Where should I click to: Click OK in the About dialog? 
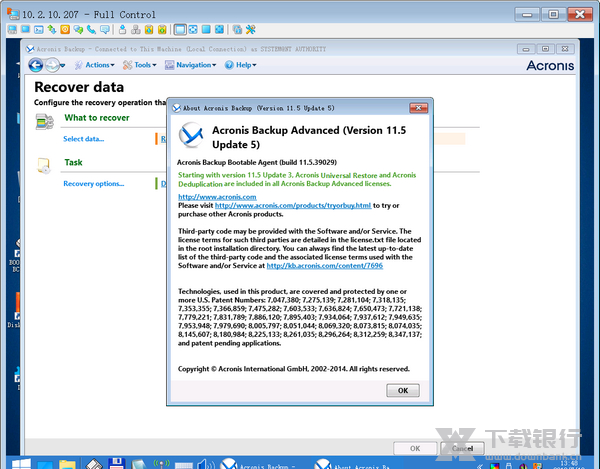pyautogui.click(x=403, y=391)
